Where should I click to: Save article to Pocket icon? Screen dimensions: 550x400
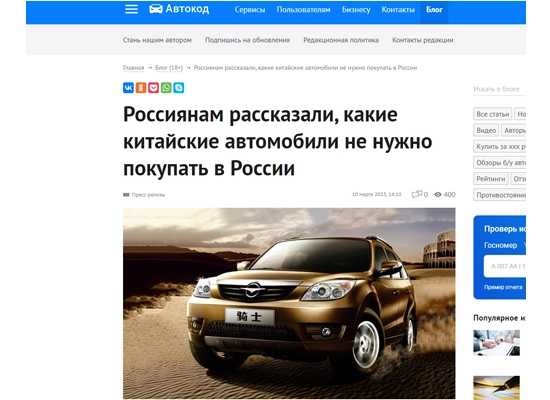tap(154, 87)
